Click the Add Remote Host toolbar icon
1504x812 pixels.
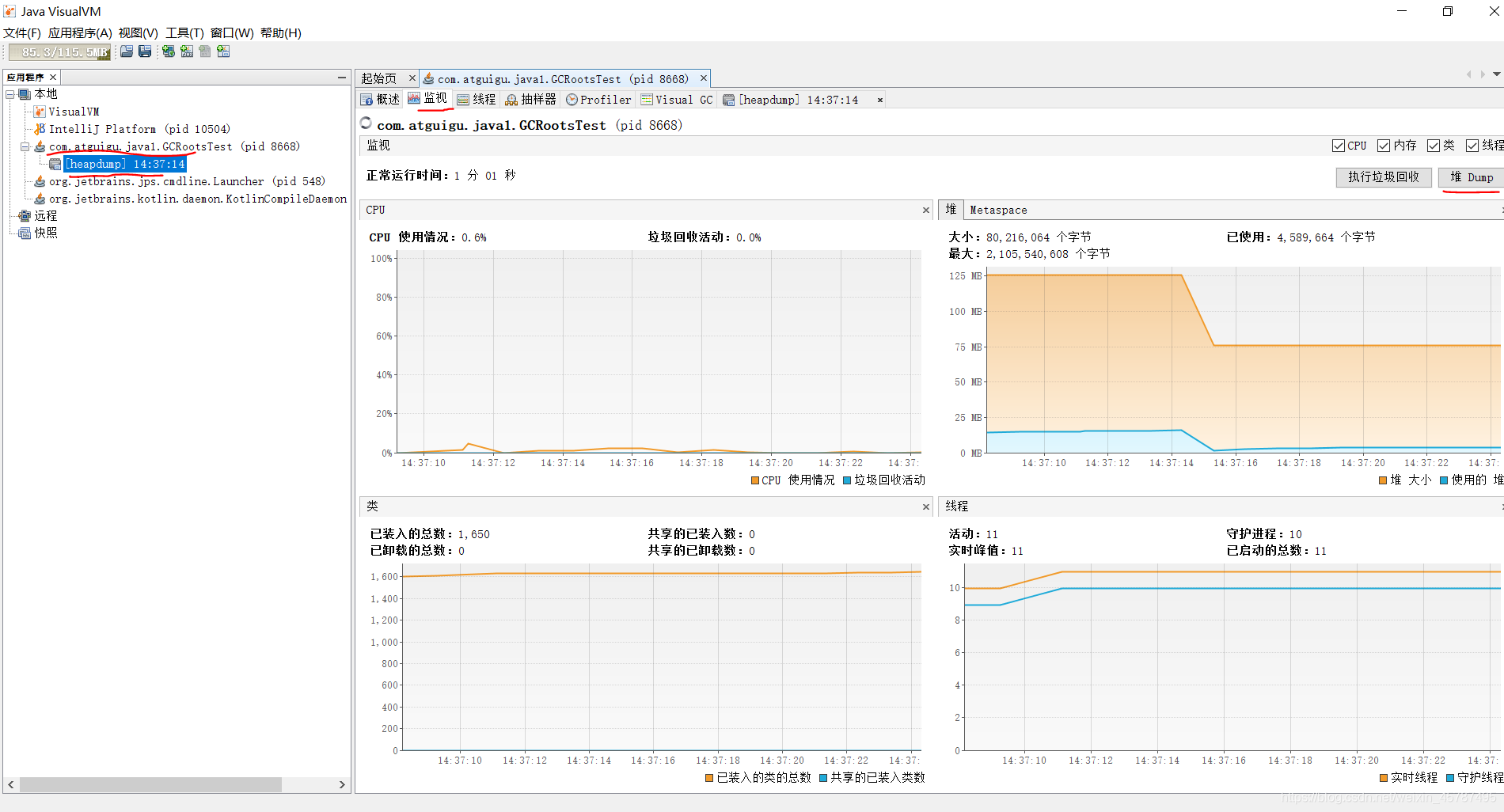coord(169,51)
